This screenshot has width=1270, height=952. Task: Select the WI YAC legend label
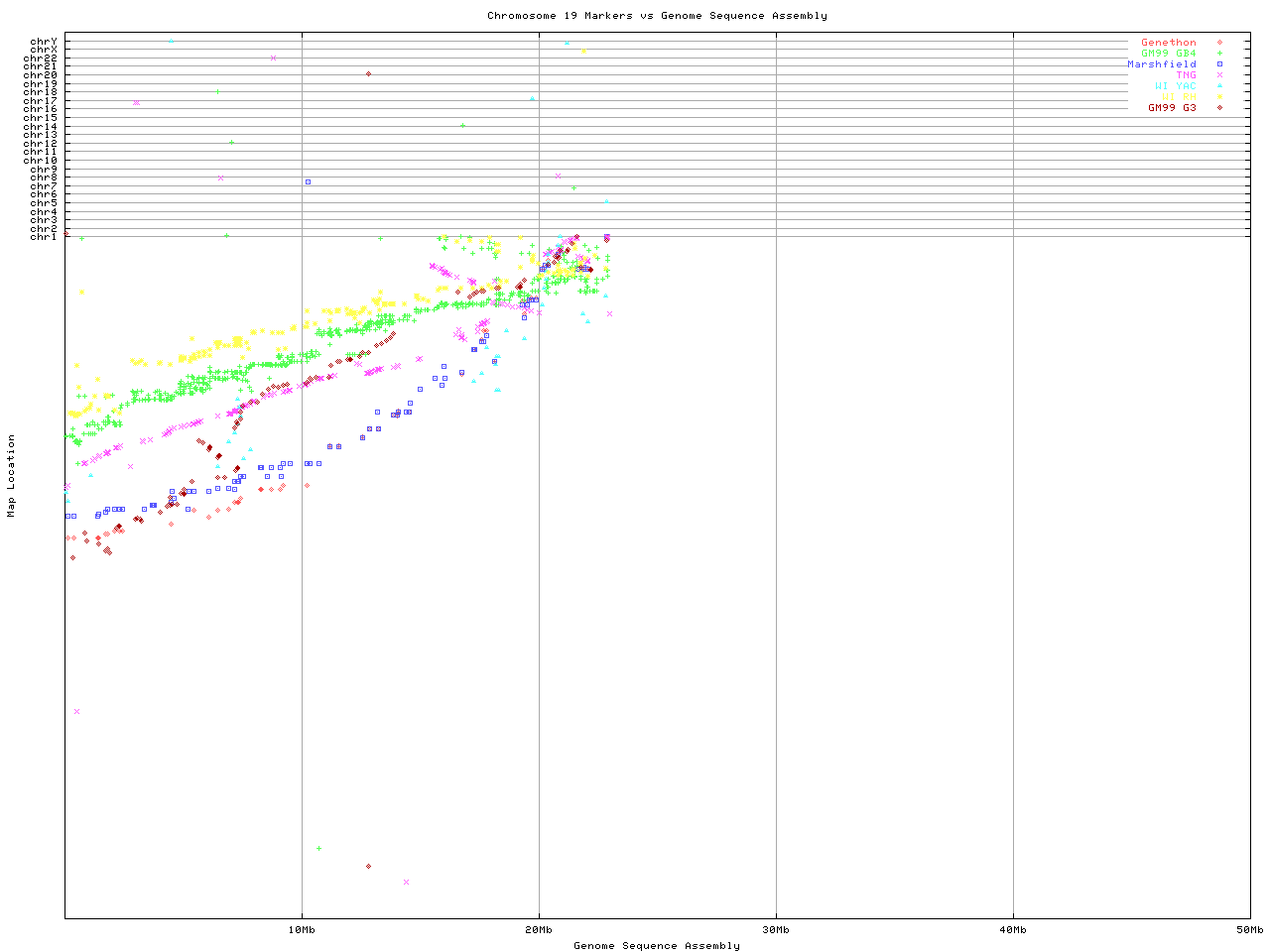1175,86
